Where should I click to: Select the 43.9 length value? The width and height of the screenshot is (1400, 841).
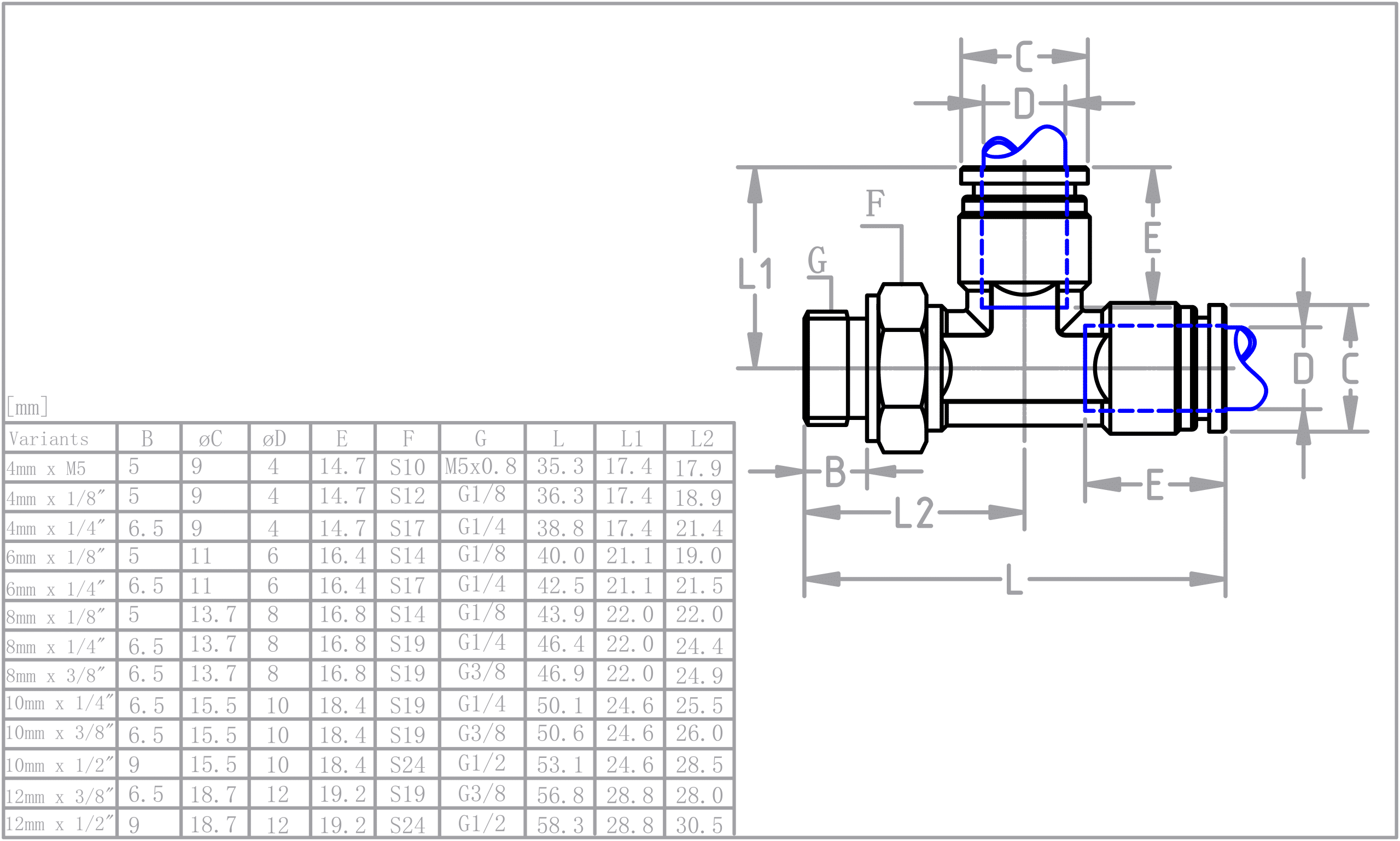[x=561, y=614]
